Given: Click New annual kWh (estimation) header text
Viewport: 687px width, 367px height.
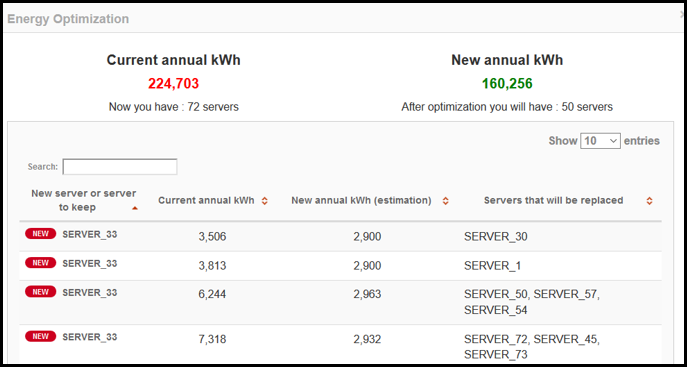Looking at the screenshot, I should 361,201.
